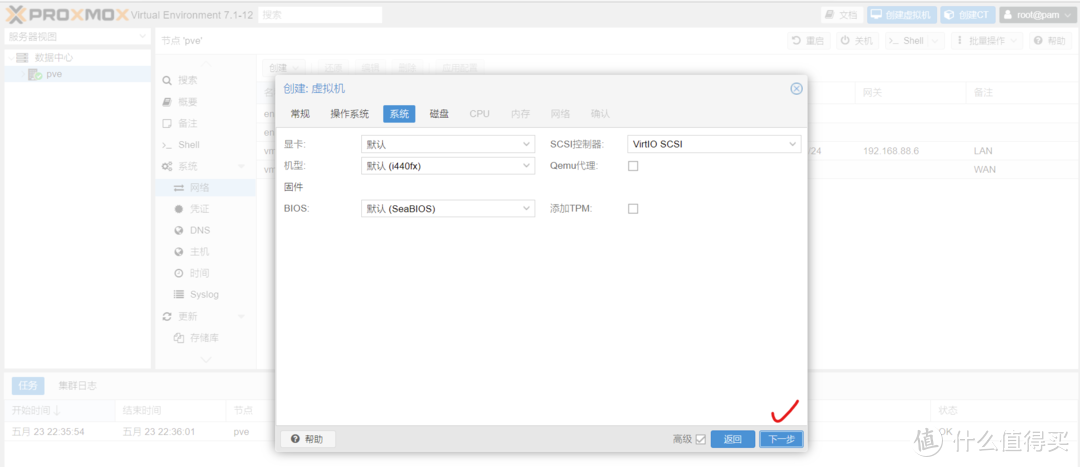Screen dimensions: 1080x467
Task: Switch to the 集群日志 tab
Action: point(77,386)
